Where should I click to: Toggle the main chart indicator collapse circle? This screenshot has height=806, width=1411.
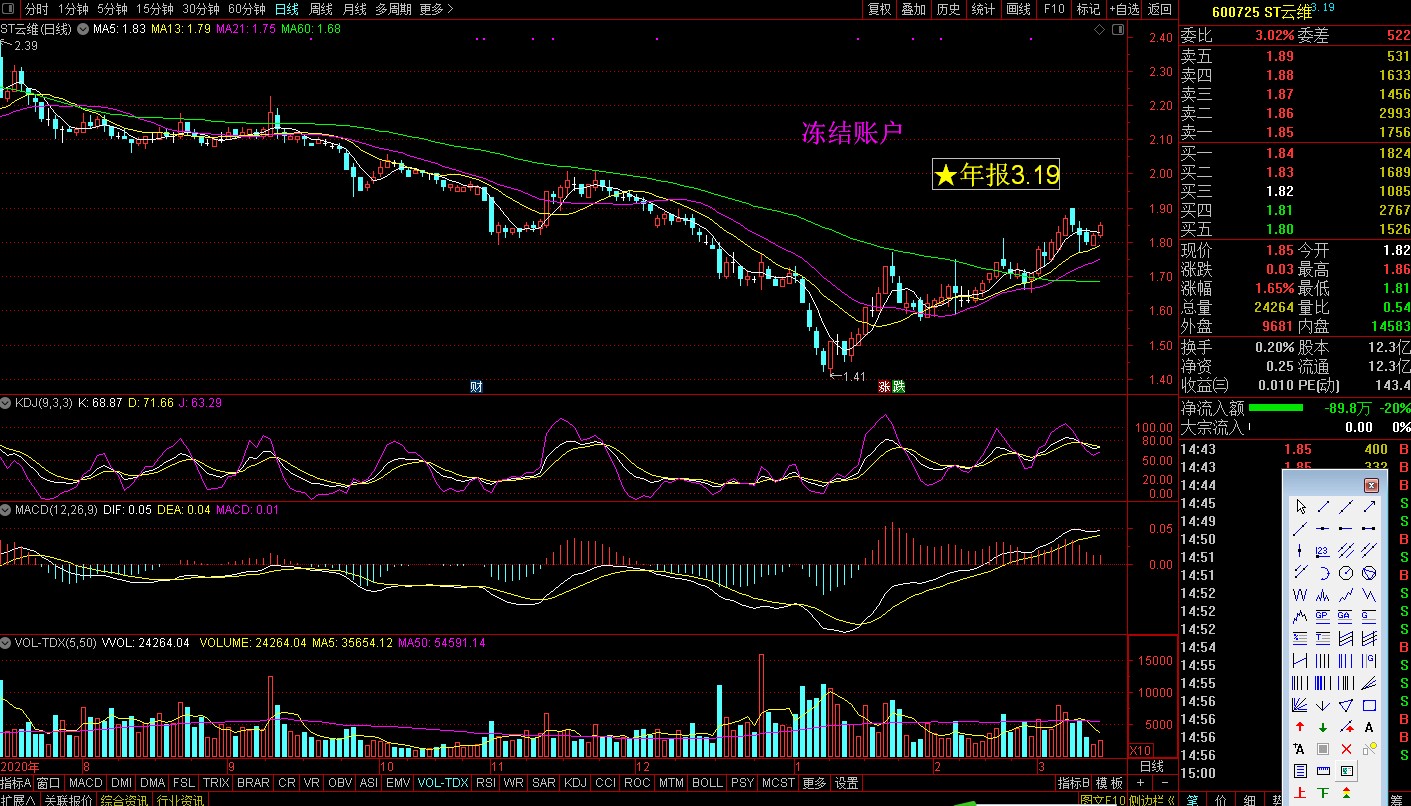(82, 30)
